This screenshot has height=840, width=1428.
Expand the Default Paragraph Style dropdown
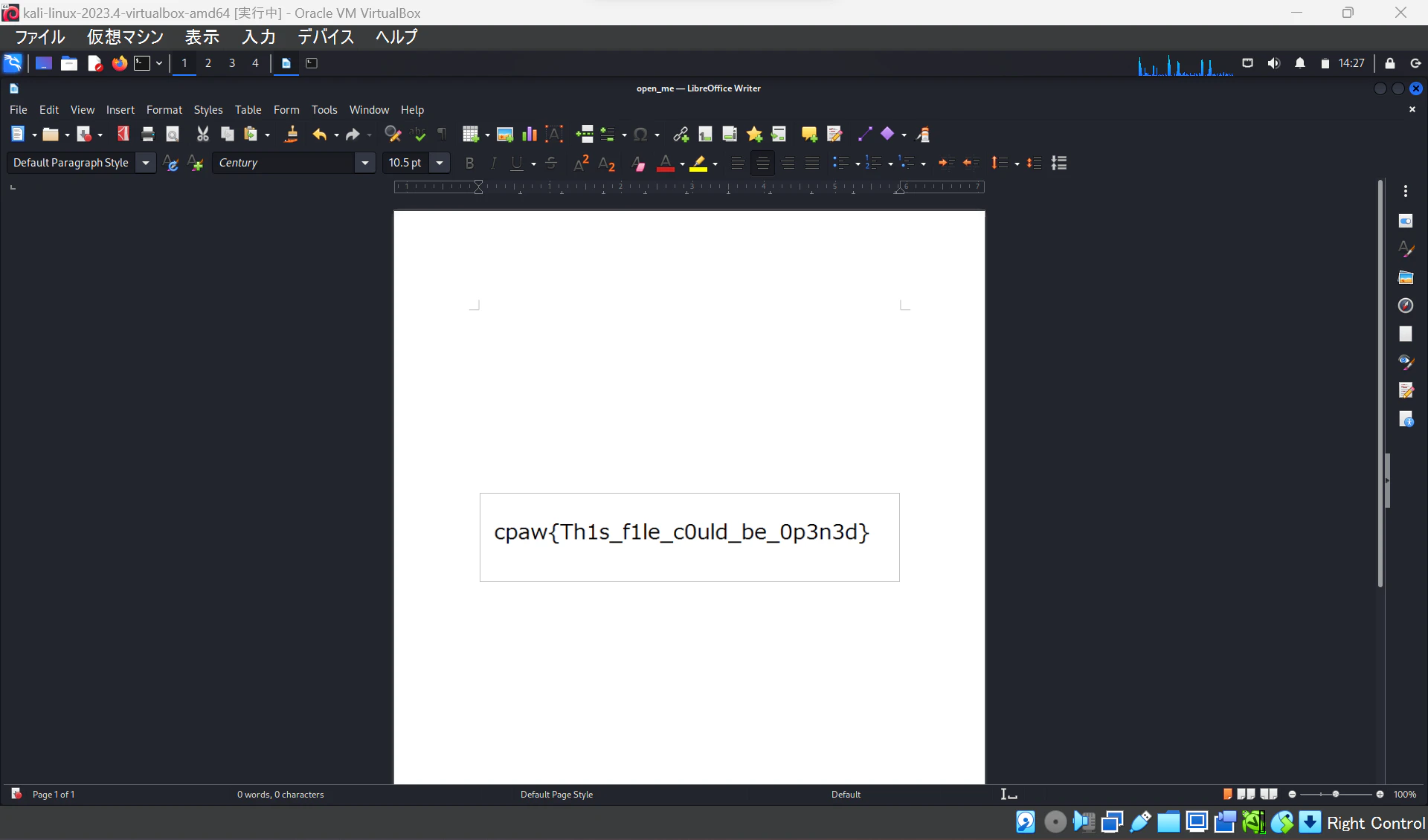(146, 163)
